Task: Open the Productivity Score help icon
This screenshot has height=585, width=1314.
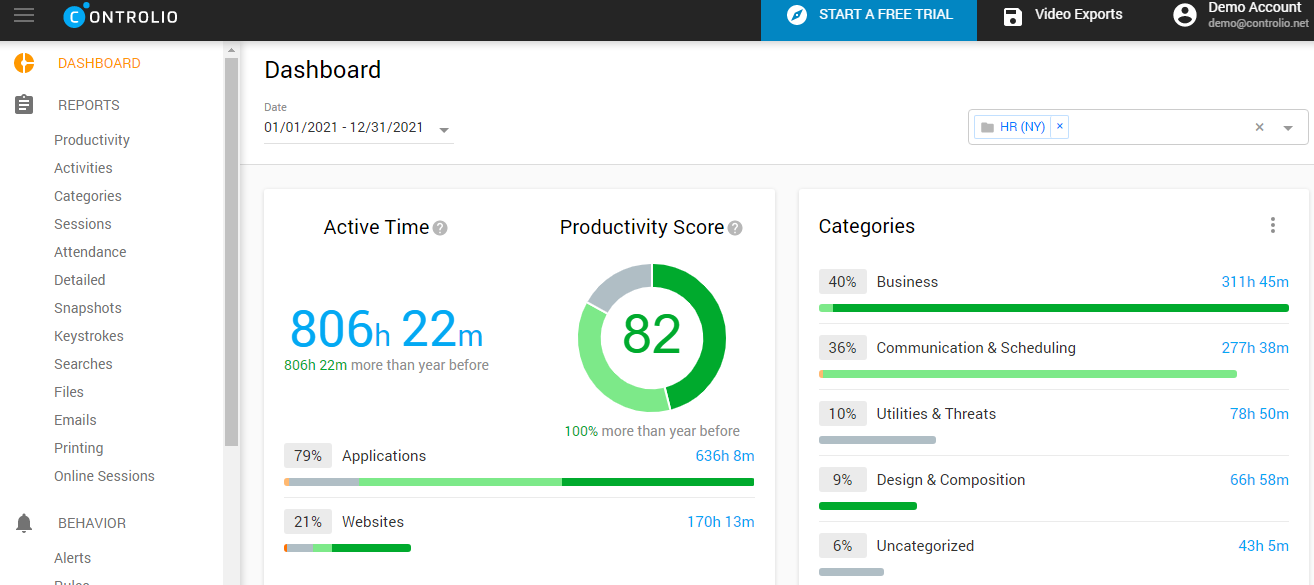Action: 735,228
